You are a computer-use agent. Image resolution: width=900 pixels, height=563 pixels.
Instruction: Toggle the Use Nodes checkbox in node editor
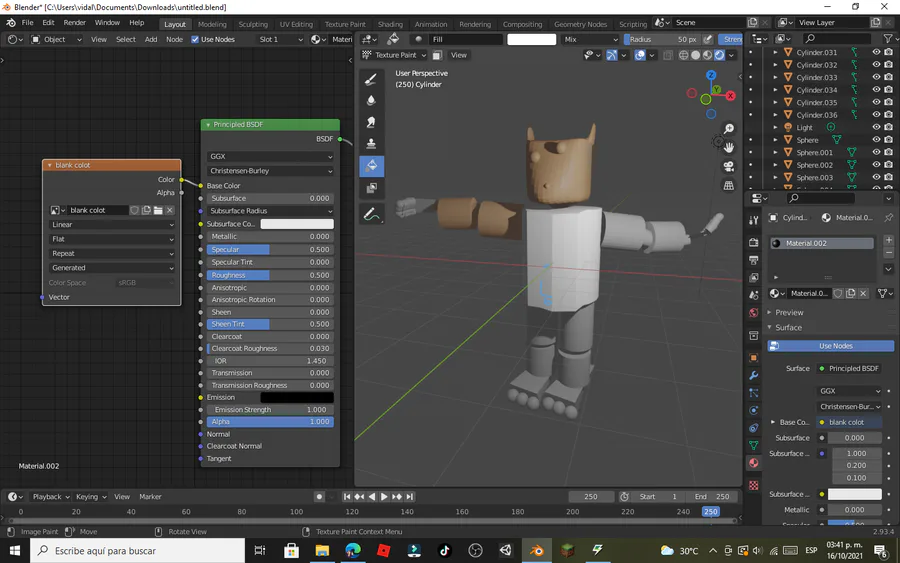click(x=195, y=39)
